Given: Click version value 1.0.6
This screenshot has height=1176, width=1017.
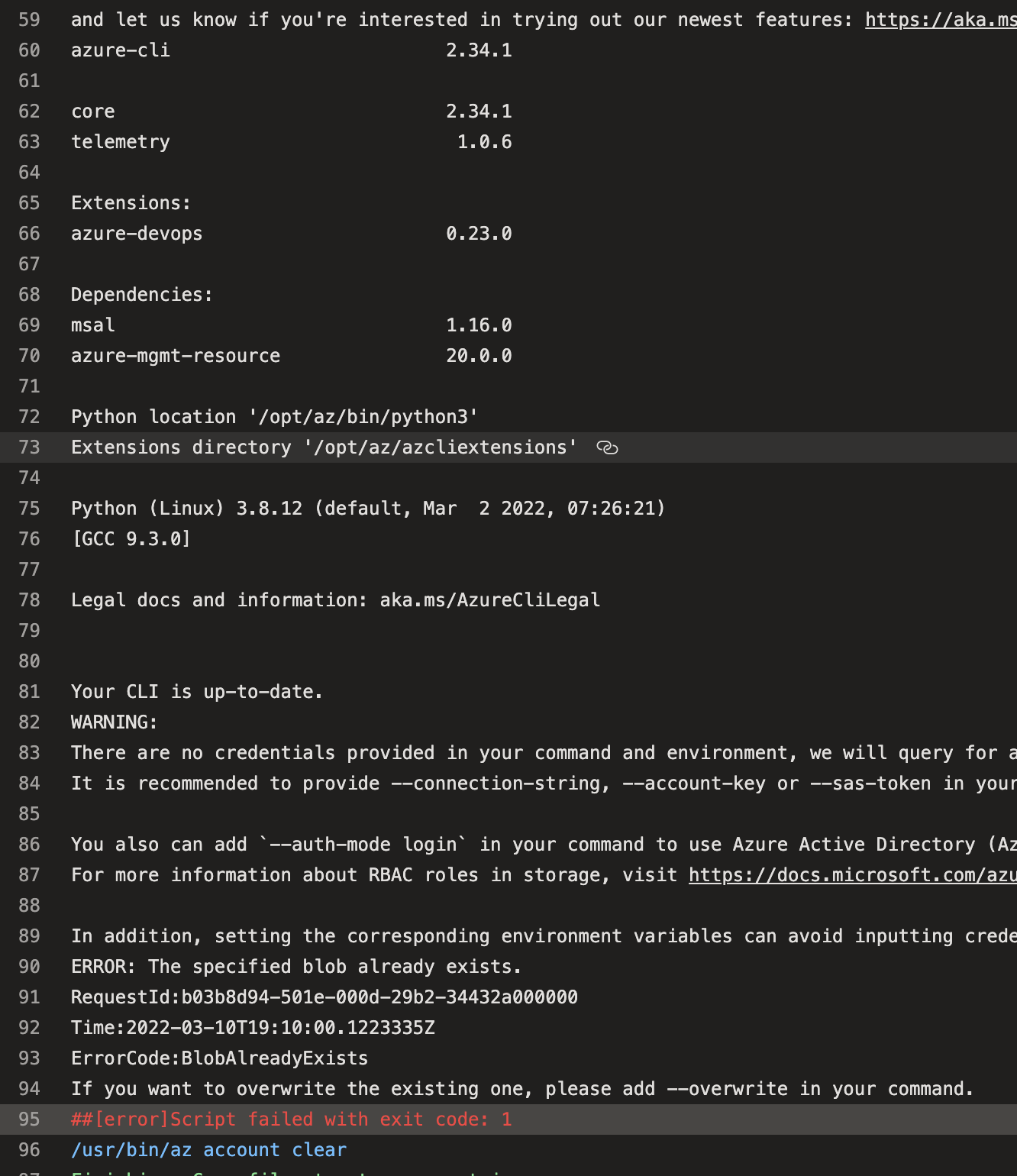Looking at the screenshot, I should click(484, 142).
